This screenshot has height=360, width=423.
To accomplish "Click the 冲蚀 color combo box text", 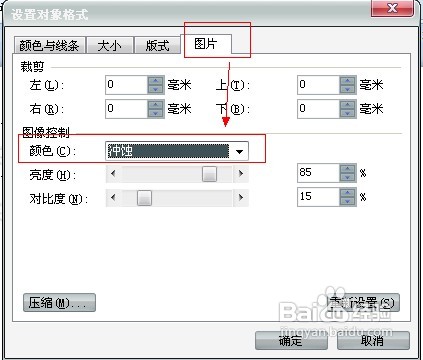I will (x=168, y=151).
